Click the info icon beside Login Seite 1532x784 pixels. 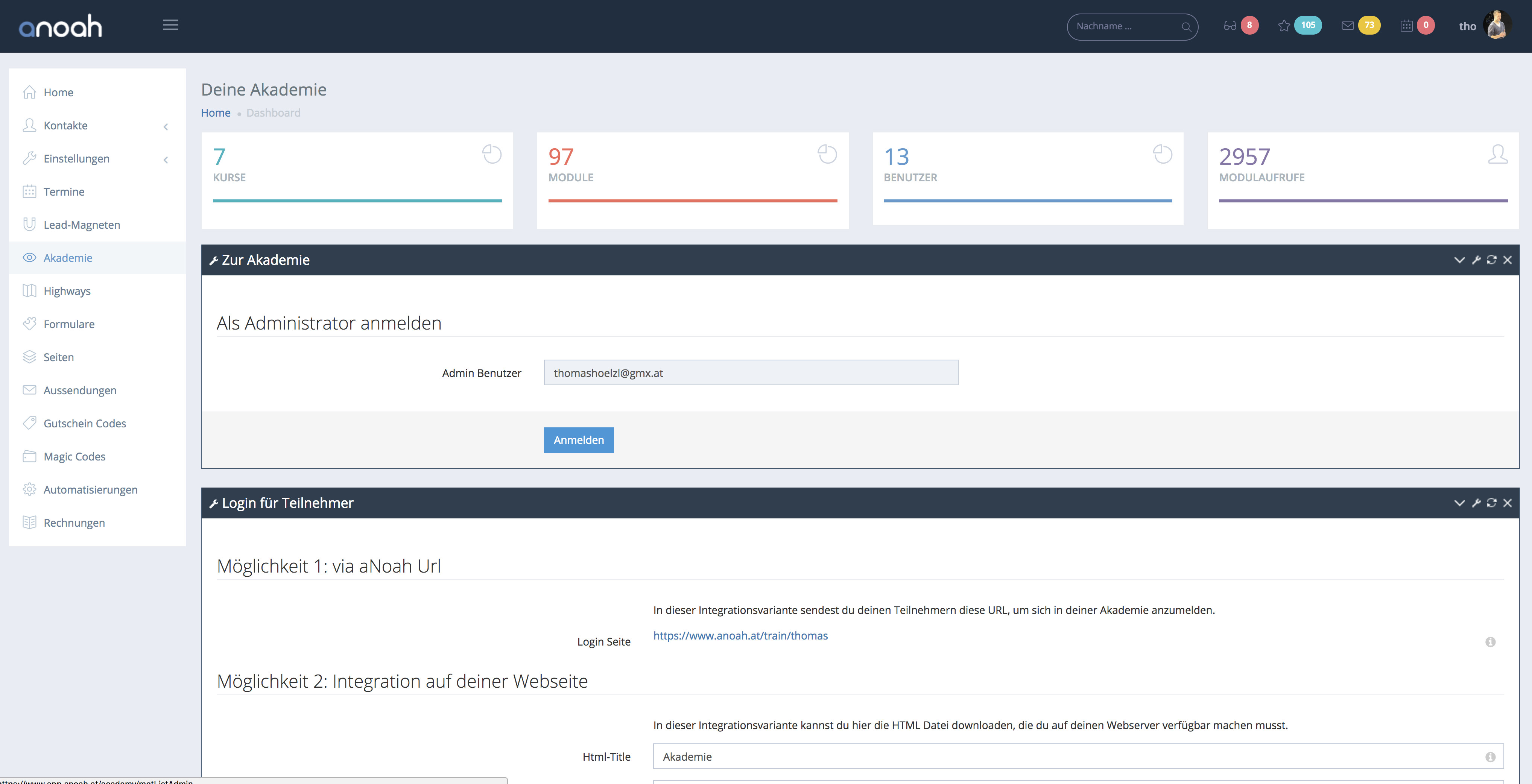[1490, 642]
